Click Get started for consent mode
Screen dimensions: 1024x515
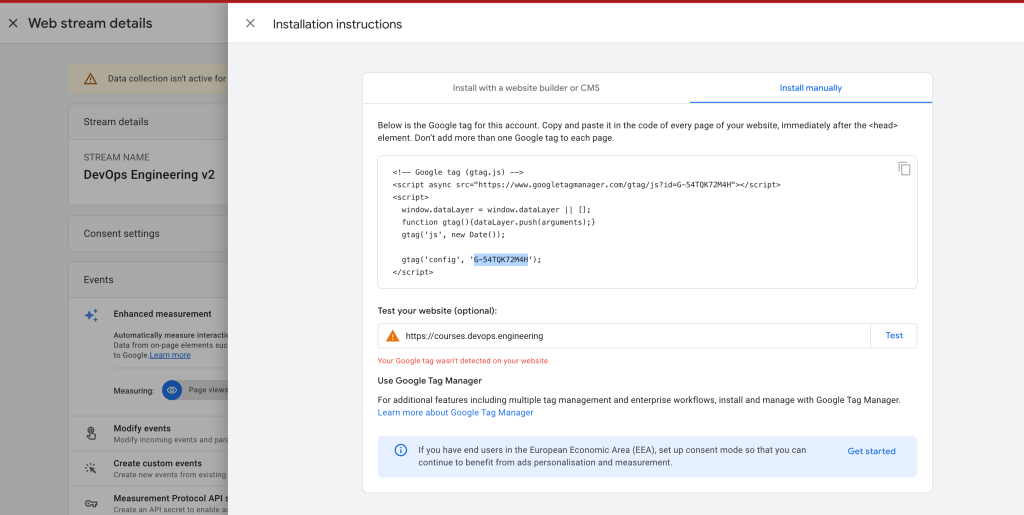coord(871,451)
